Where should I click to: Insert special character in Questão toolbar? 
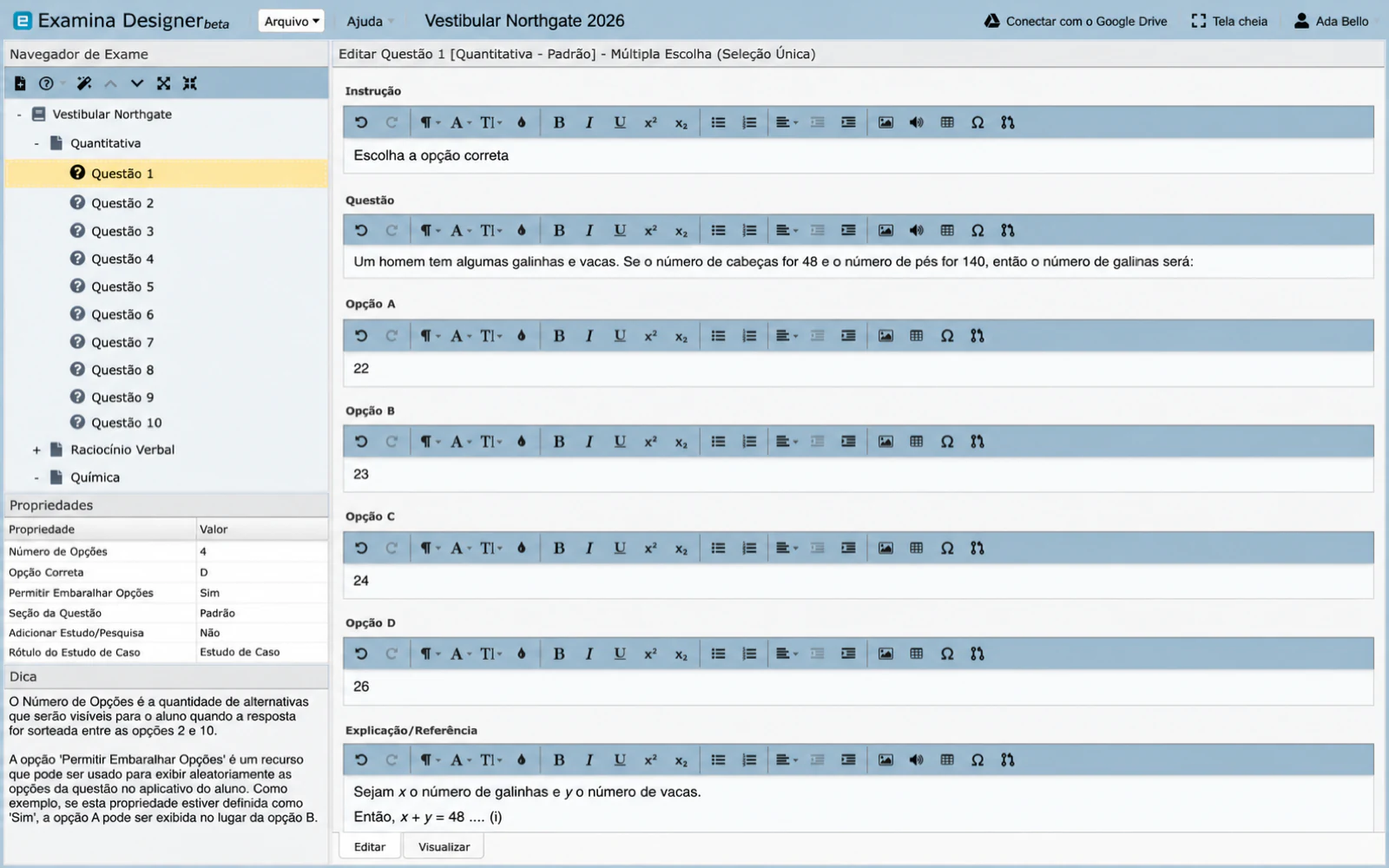[x=978, y=230]
